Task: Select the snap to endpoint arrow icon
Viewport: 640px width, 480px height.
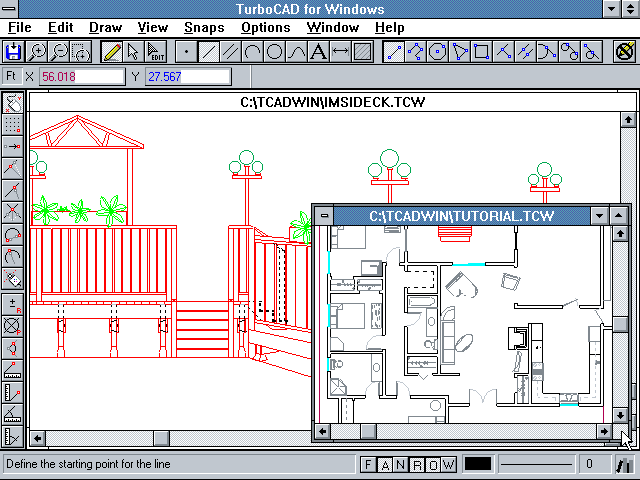Action: coord(13,147)
